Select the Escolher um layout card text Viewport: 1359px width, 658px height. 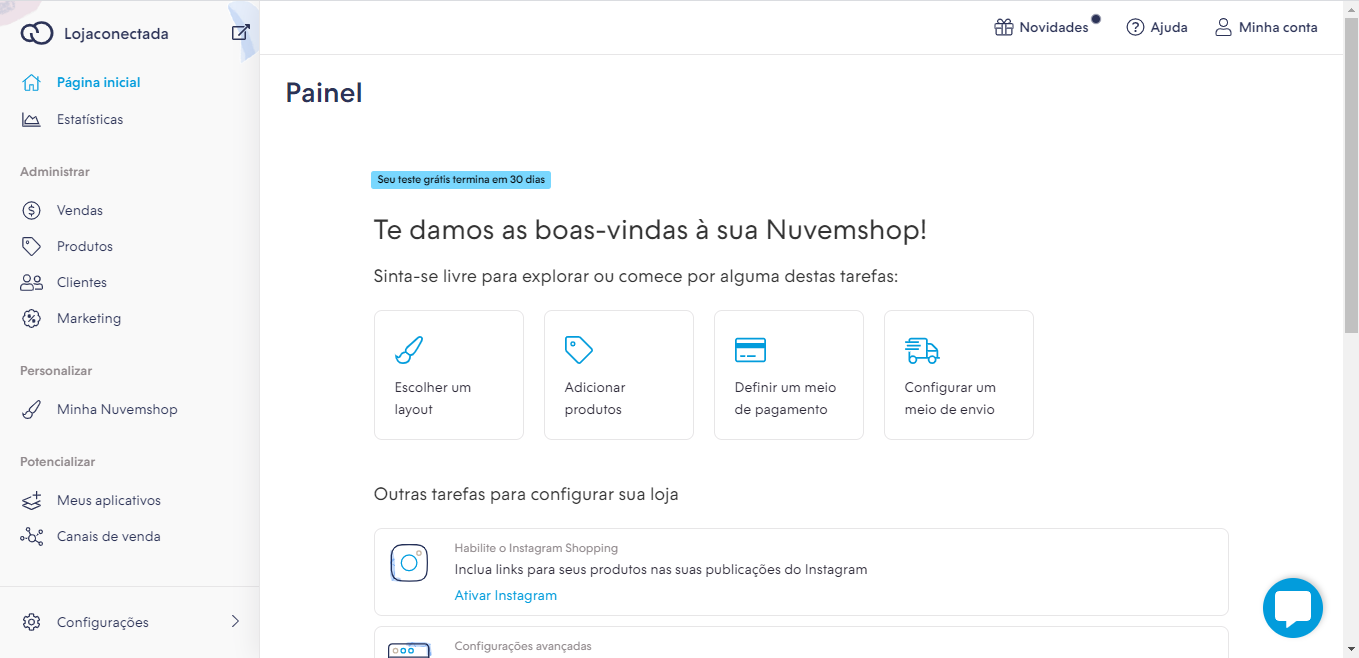coord(433,398)
